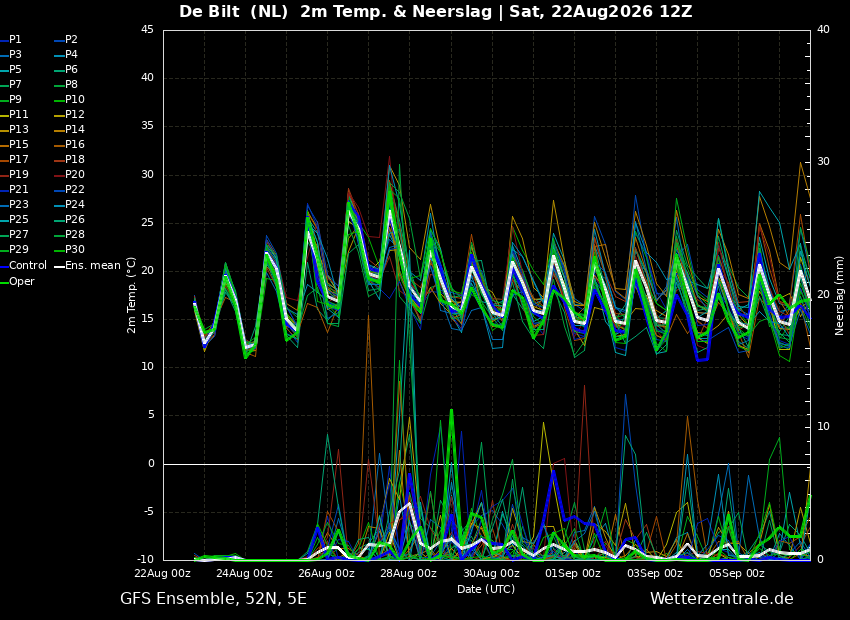
Task: Pick the P7 legend entry
Action: coord(15,85)
